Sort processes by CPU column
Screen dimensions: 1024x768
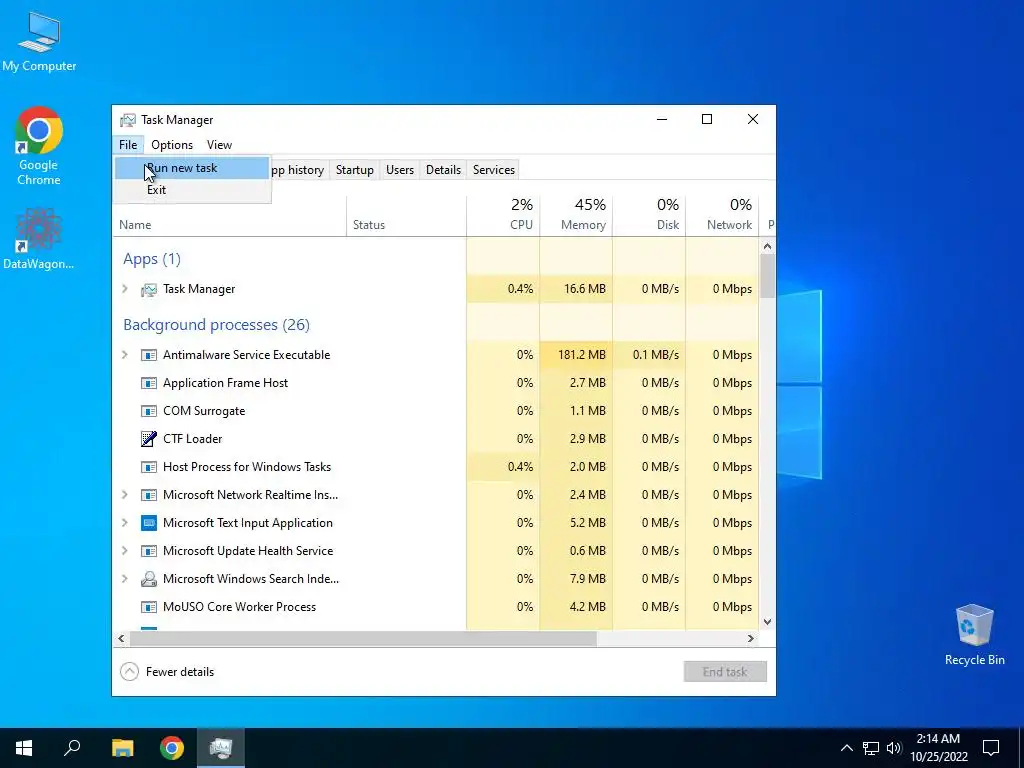[504, 216]
